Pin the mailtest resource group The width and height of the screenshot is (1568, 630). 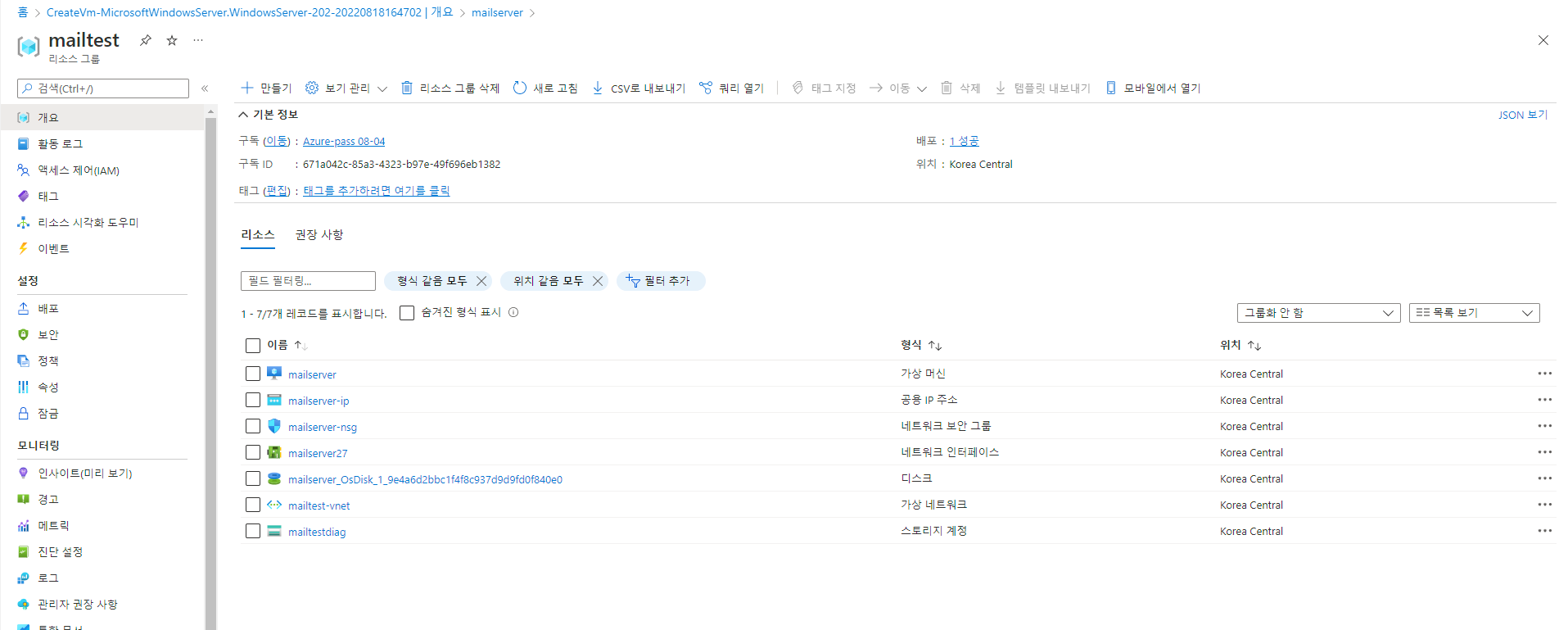145,40
